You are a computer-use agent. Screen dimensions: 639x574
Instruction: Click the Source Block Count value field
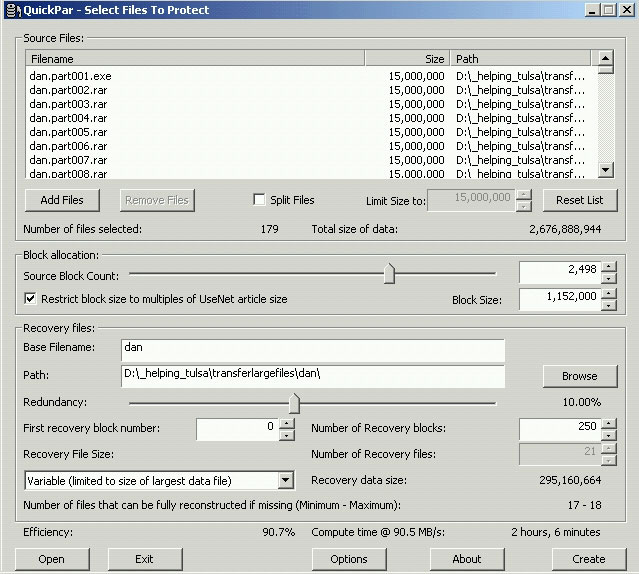pyautogui.click(x=560, y=273)
